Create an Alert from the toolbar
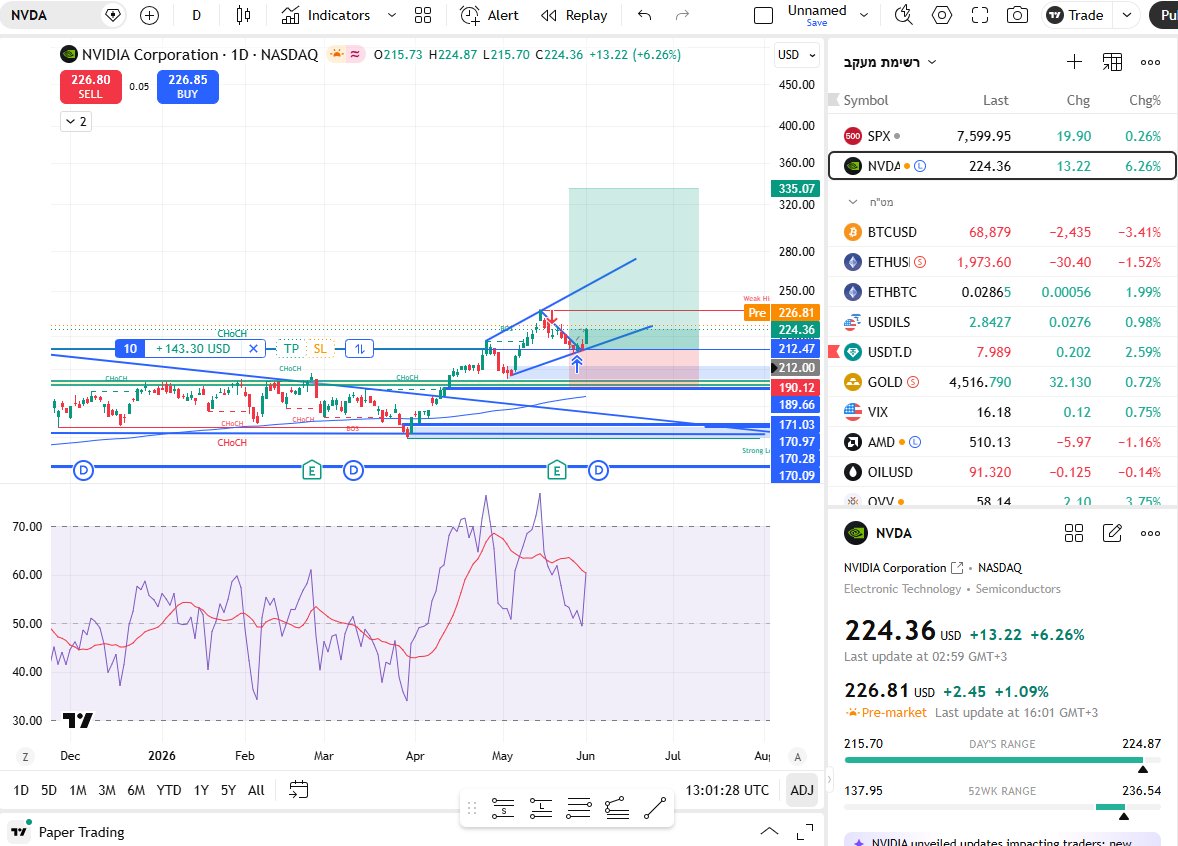 click(489, 15)
